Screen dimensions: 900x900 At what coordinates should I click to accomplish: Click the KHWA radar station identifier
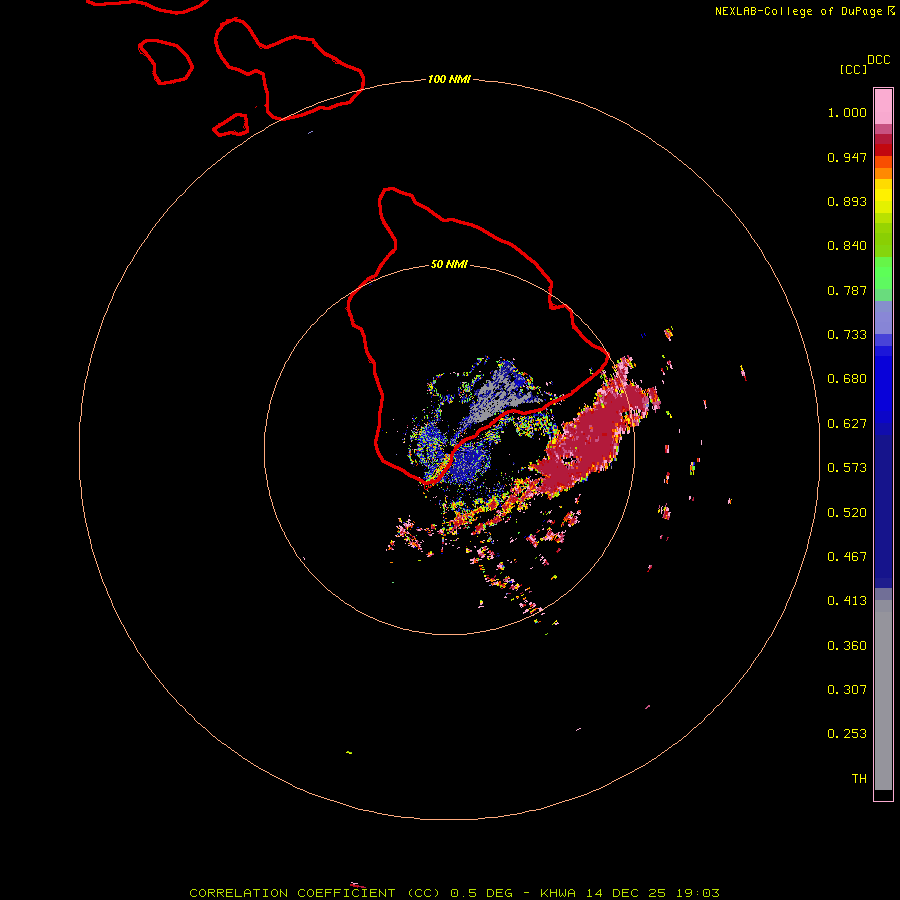tap(557, 893)
